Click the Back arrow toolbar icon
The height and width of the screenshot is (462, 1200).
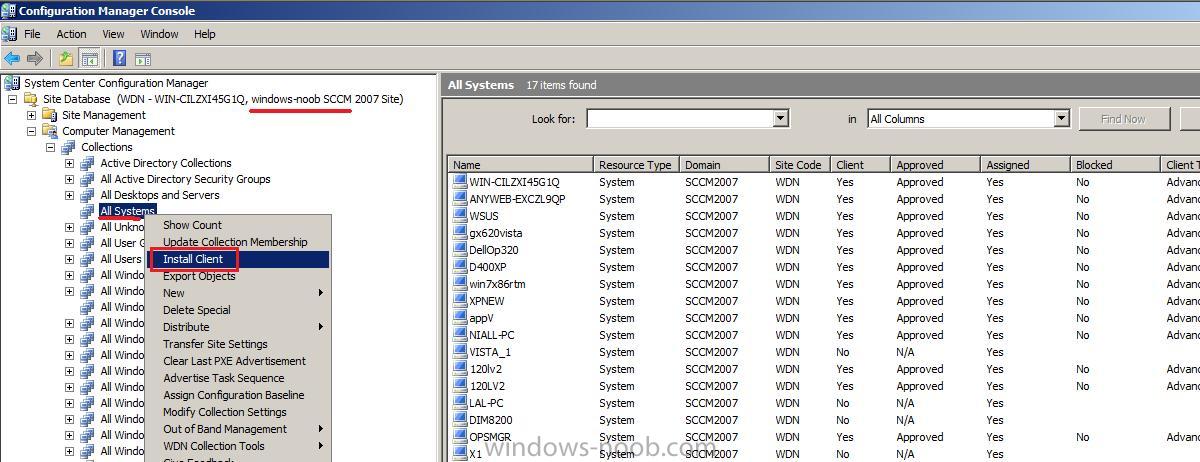[x=12, y=59]
